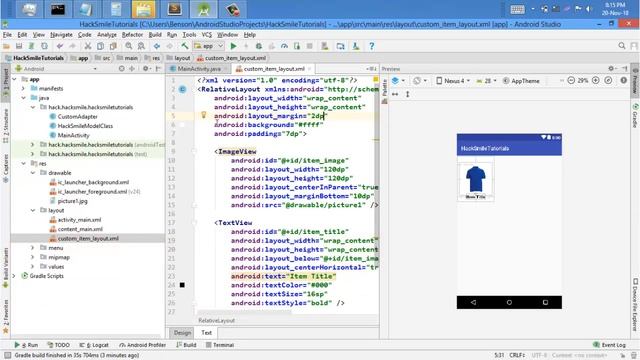Open Preview panel settings gear
The height and width of the screenshot is (360, 640).
point(611,69)
